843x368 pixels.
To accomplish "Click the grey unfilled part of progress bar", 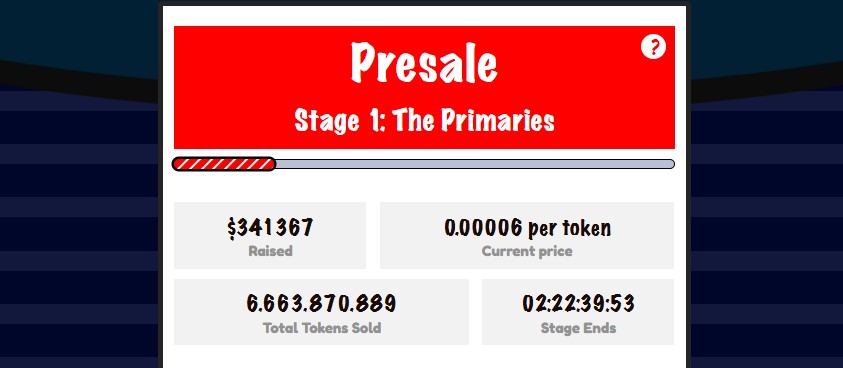I will point(475,164).
